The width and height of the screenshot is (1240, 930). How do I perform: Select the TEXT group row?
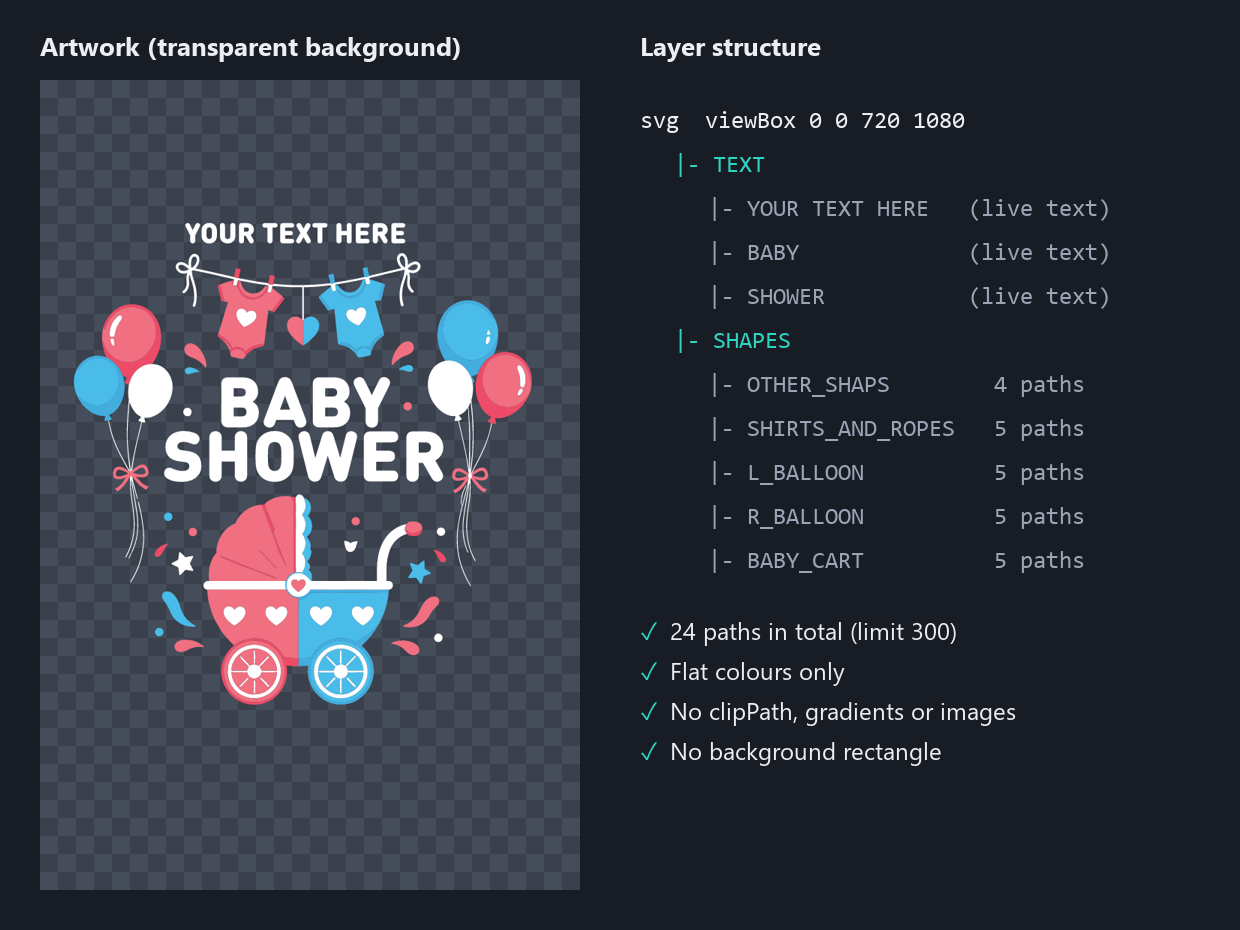click(x=720, y=165)
